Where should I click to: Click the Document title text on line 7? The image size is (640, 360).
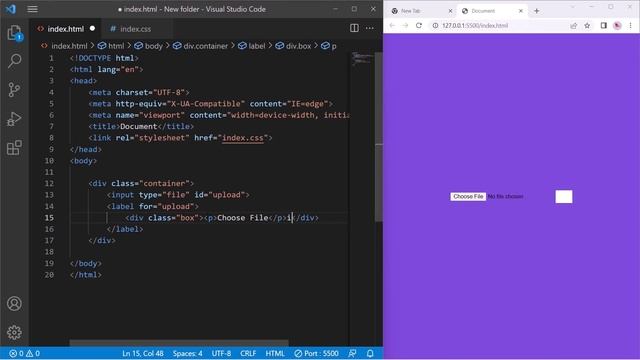(x=138, y=127)
